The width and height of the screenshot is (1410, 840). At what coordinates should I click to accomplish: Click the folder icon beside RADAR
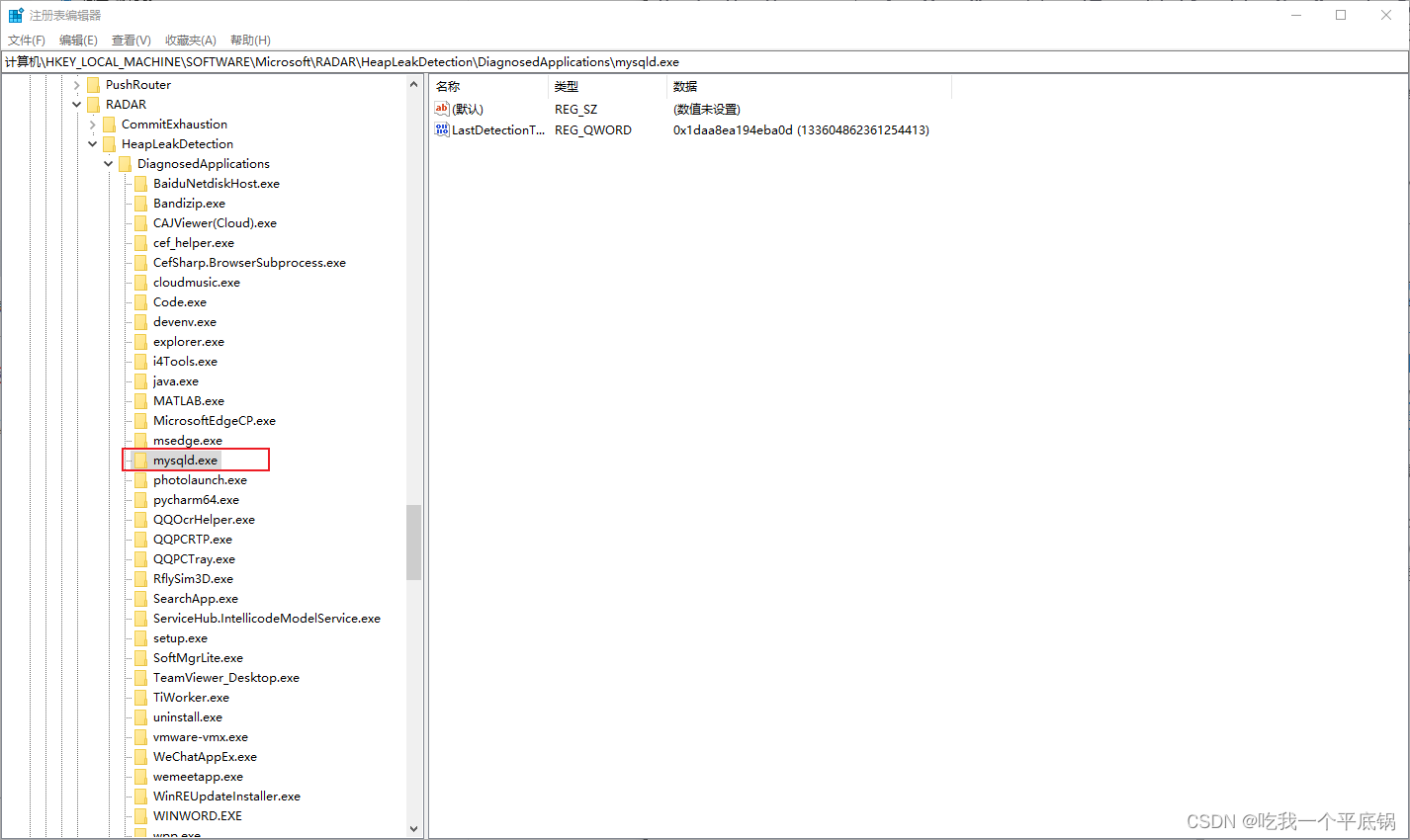[94, 105]
